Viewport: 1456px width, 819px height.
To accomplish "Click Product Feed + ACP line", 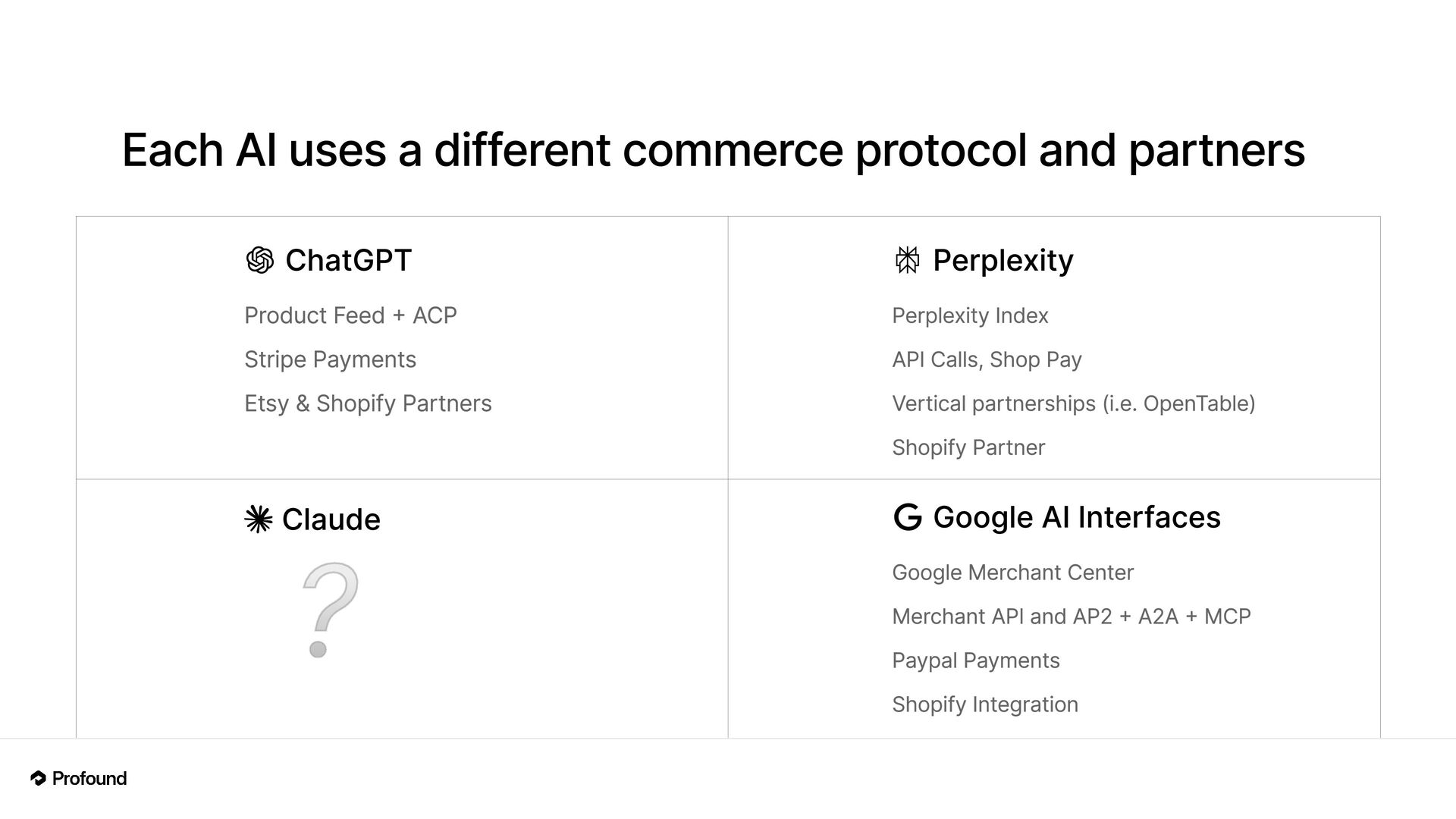I will (x=350, y=315).
